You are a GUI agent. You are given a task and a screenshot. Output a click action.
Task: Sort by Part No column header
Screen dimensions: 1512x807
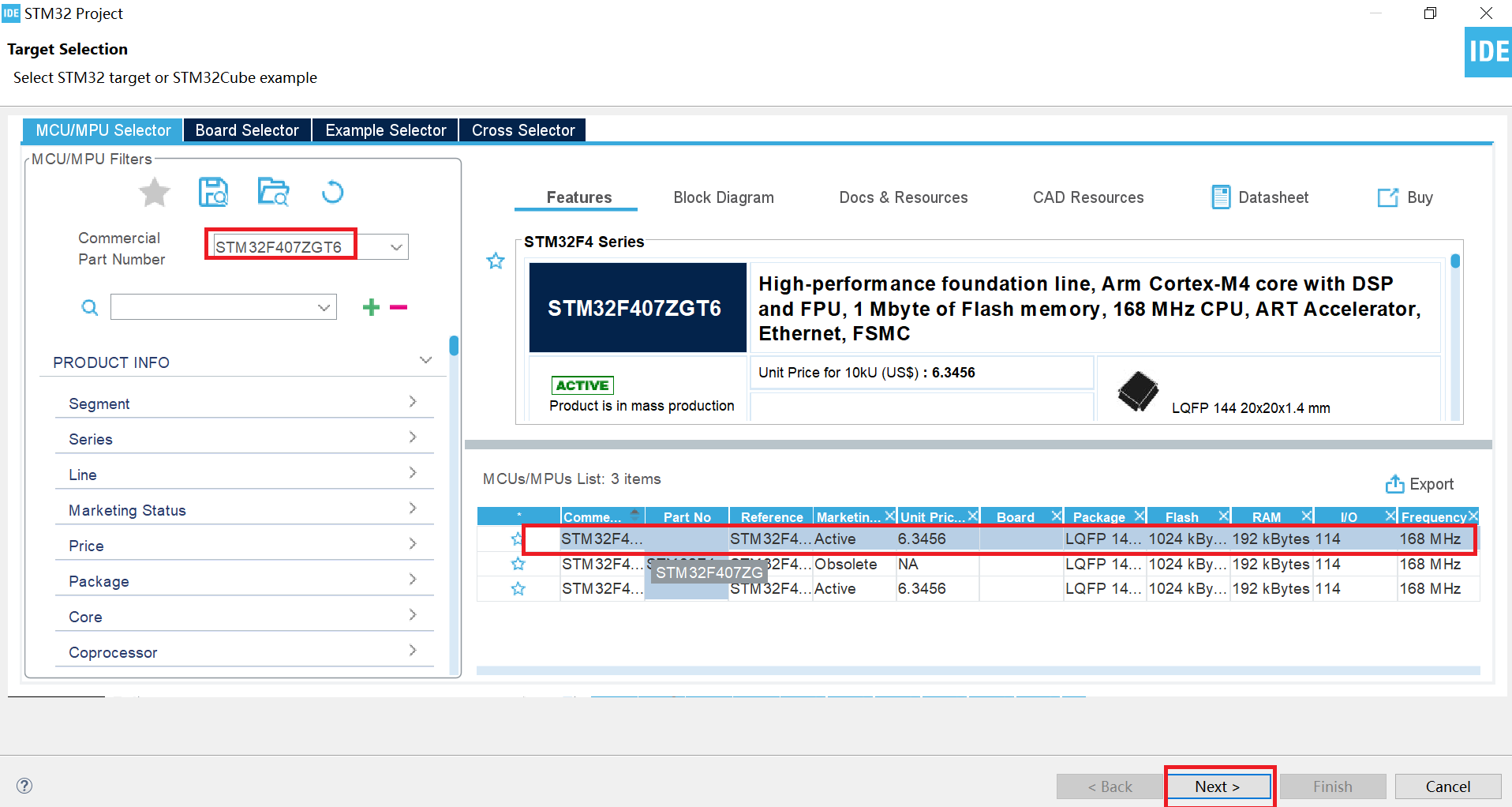(687, 517)
